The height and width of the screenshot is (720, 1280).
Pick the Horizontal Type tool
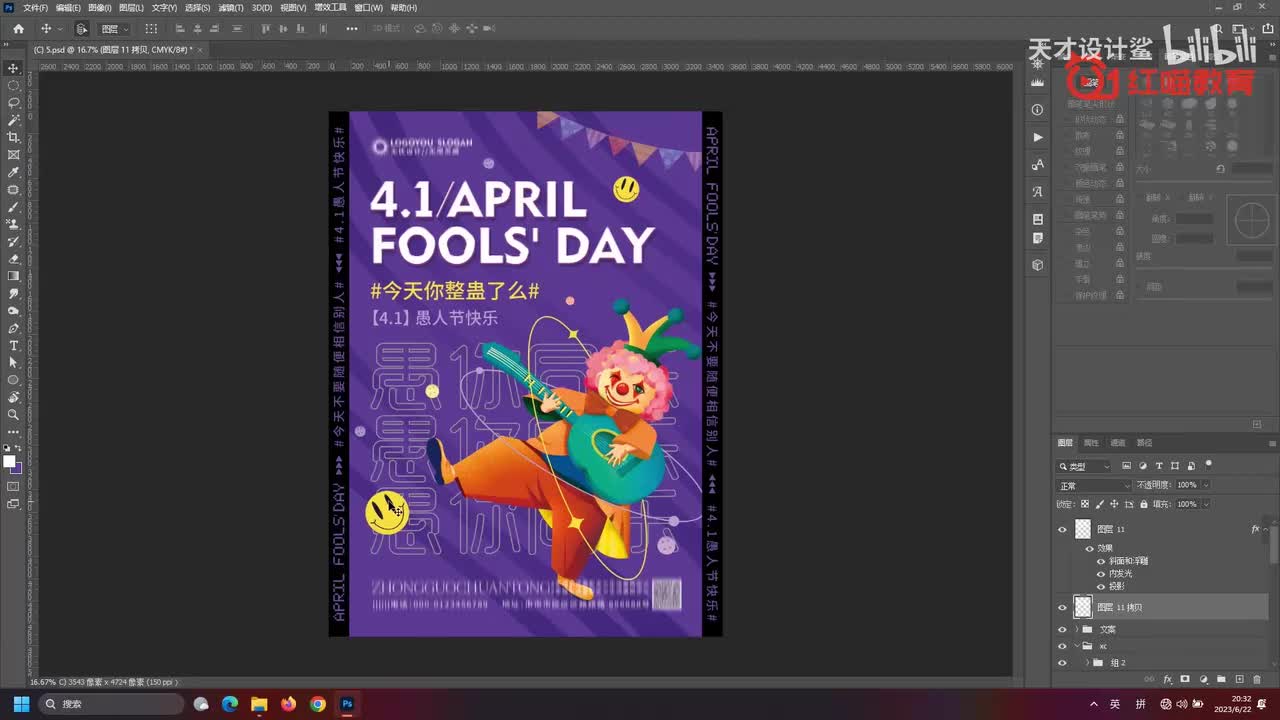coord(13,345)
